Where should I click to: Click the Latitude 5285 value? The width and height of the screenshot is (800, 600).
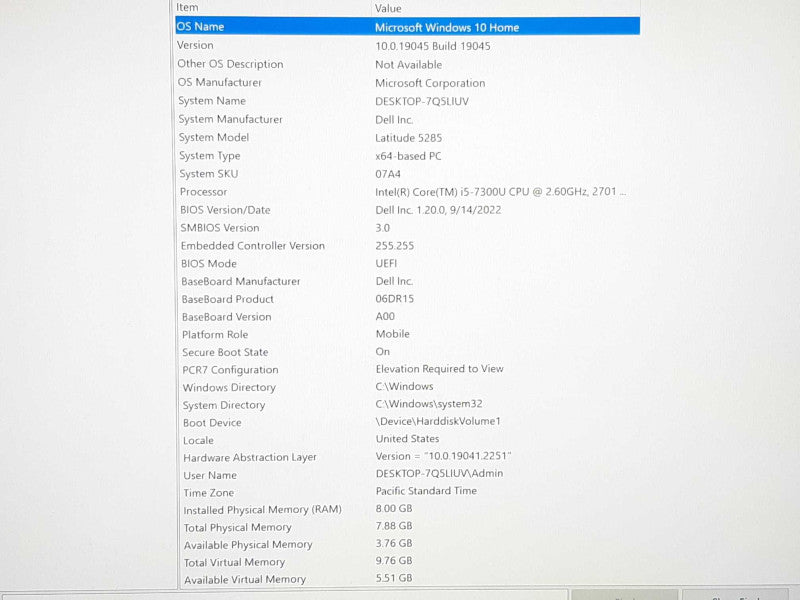[409, 138]
